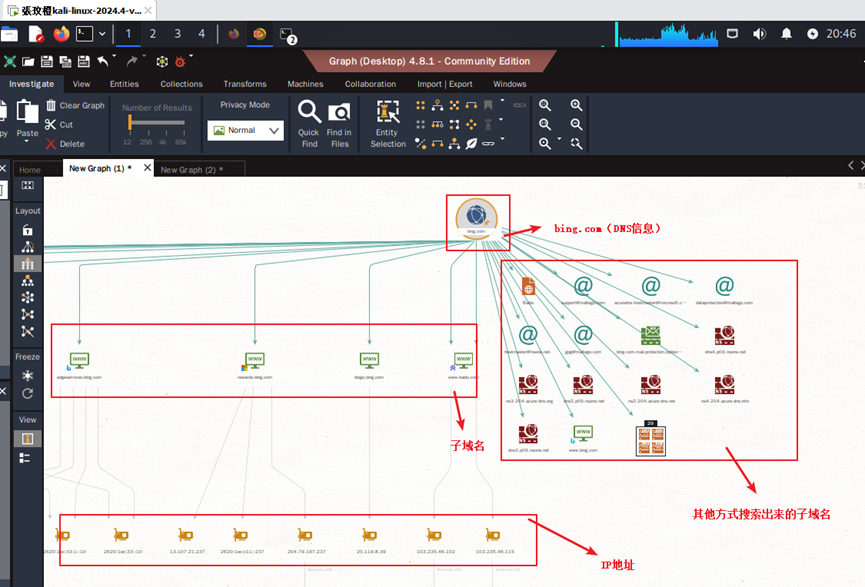
Task: Click the system volume speaker icon
Action: tap(759, 34)
